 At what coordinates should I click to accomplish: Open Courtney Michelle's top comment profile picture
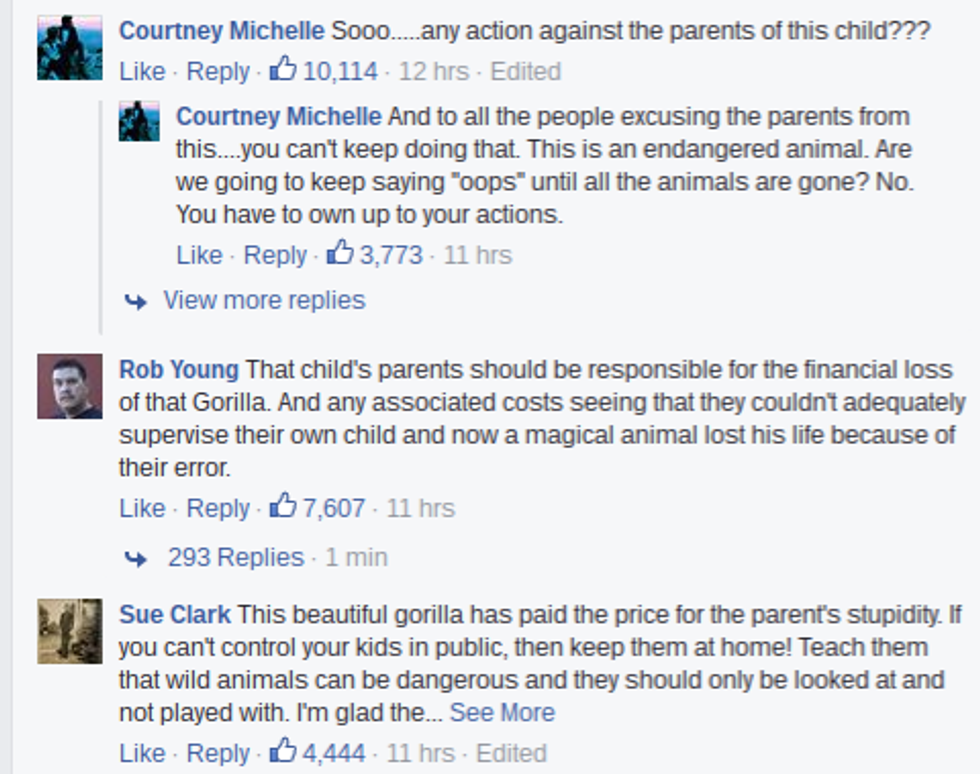click(70, 48)
